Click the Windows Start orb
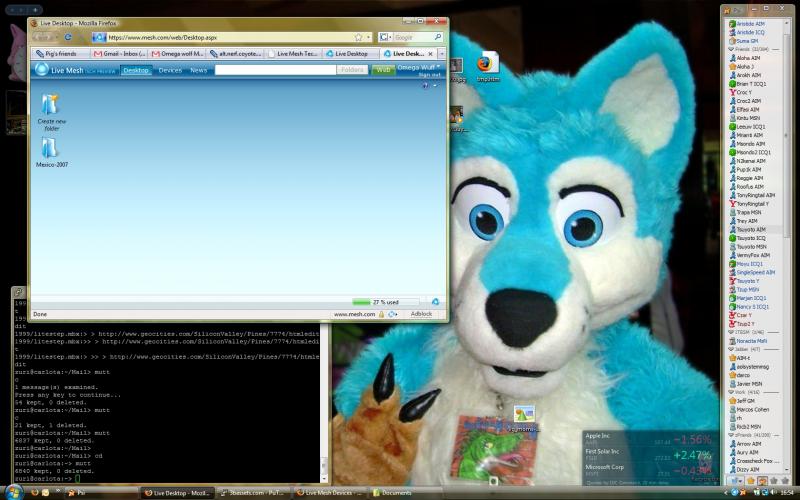Screen dimensions: 800x500 coord(12,492)
